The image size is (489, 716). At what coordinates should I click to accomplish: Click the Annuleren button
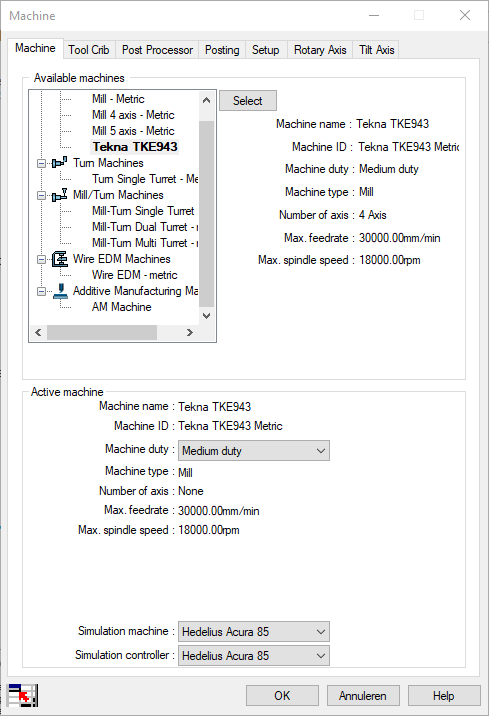[x=363, y=695]
